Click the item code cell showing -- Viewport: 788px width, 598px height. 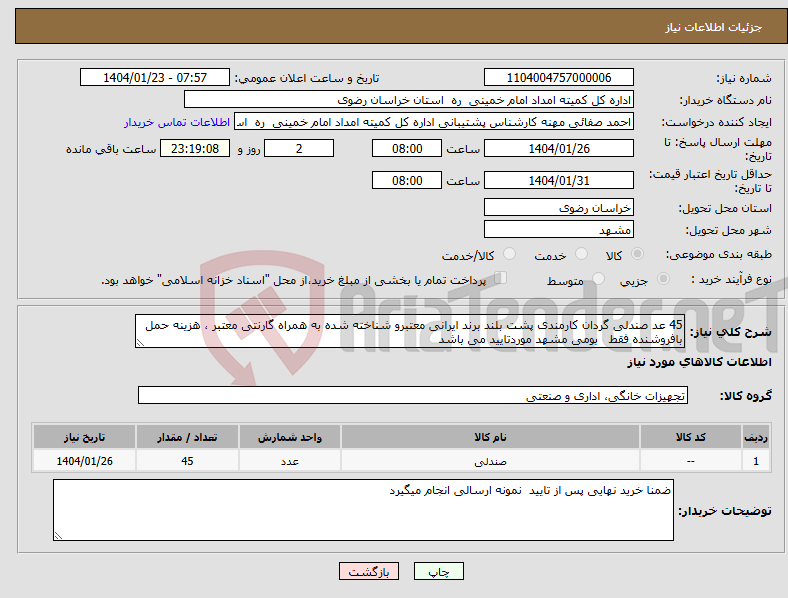[x=691, y=461]
